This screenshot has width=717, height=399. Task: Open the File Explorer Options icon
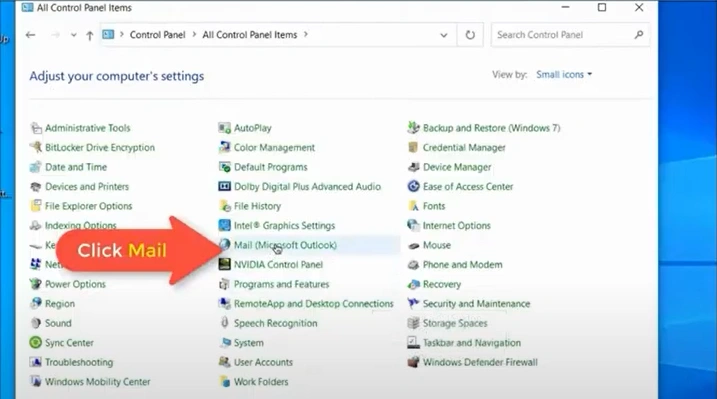[x=36, y=206]
